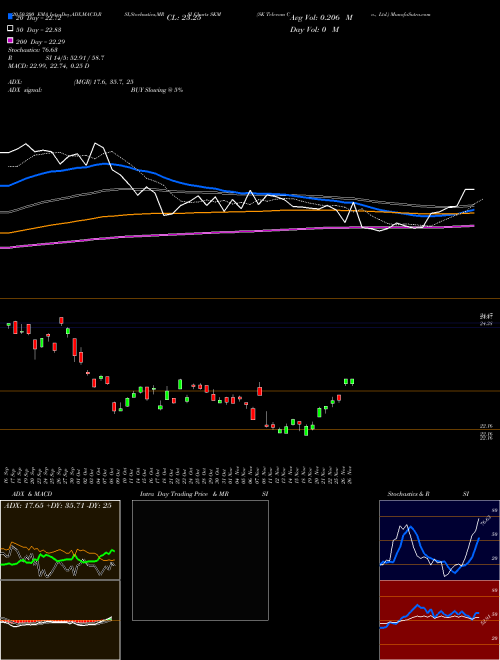Screen dimensions: 500x660
Task: Open the blue-background Stochastics chart panel
Action: click(x=439, y=540)
